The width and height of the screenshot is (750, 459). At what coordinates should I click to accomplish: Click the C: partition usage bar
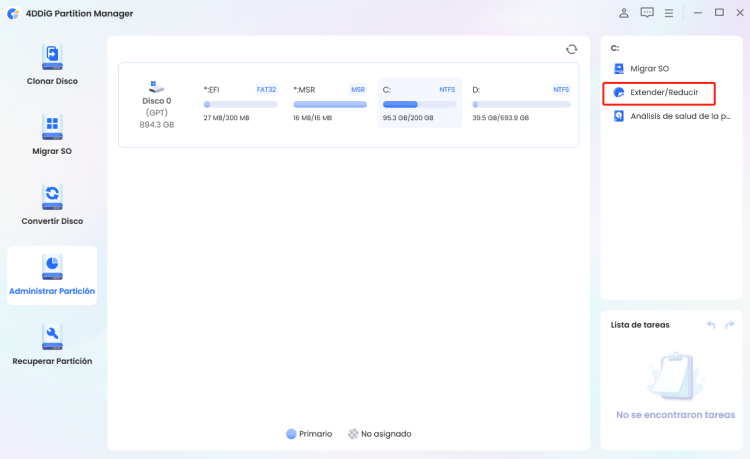[419, 104]
